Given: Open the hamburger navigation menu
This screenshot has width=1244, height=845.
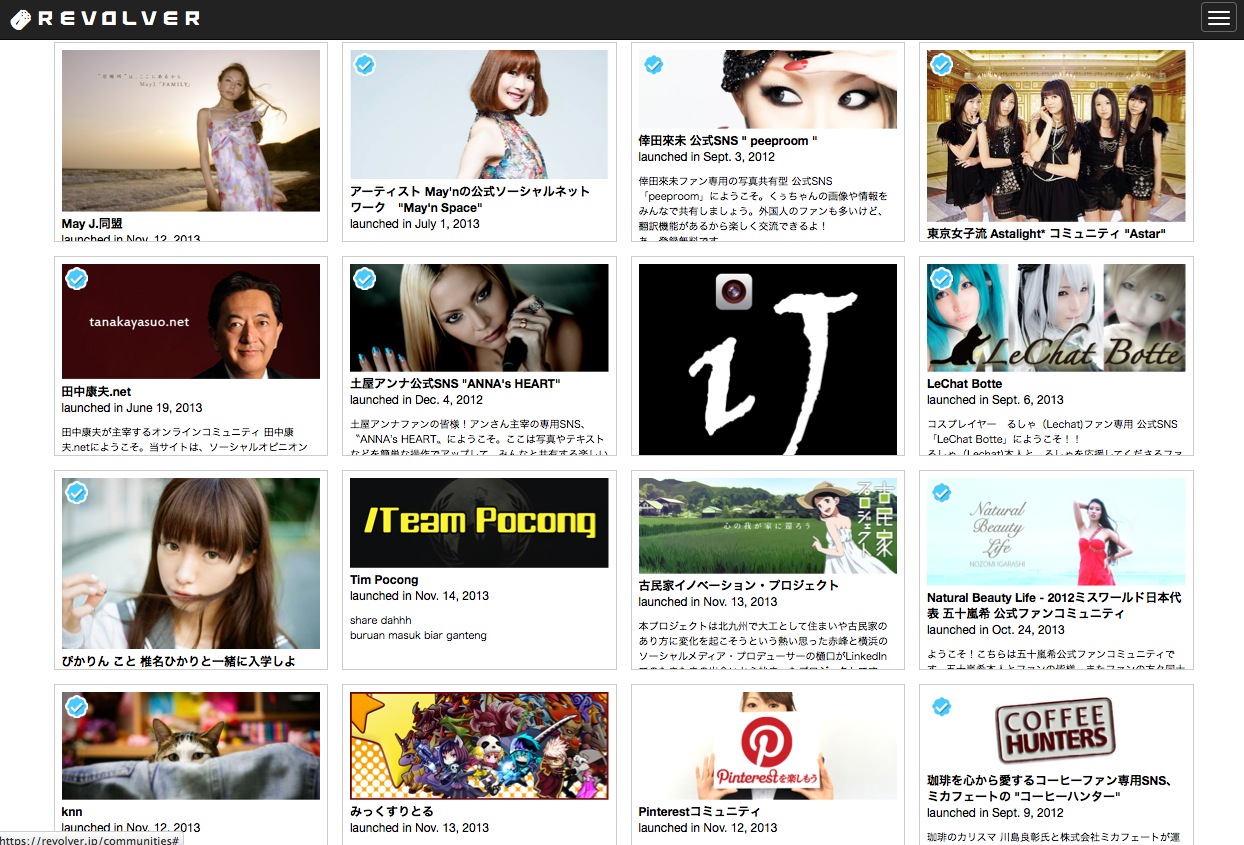Looking at the screenshot, I should (1217, 18).
